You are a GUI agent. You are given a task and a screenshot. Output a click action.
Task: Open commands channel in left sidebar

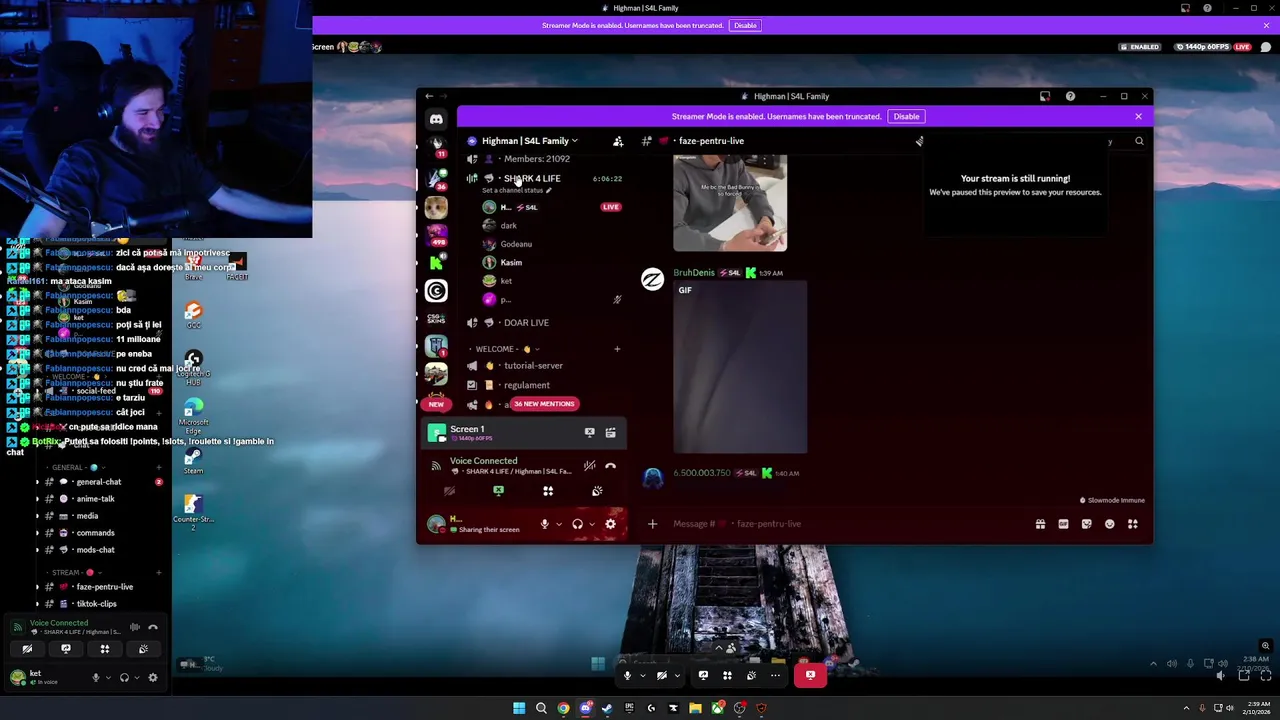tap(96, 533)
